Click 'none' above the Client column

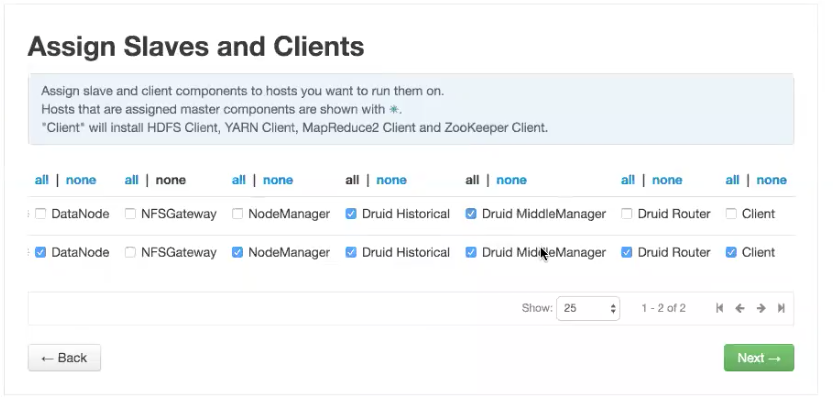771,180
